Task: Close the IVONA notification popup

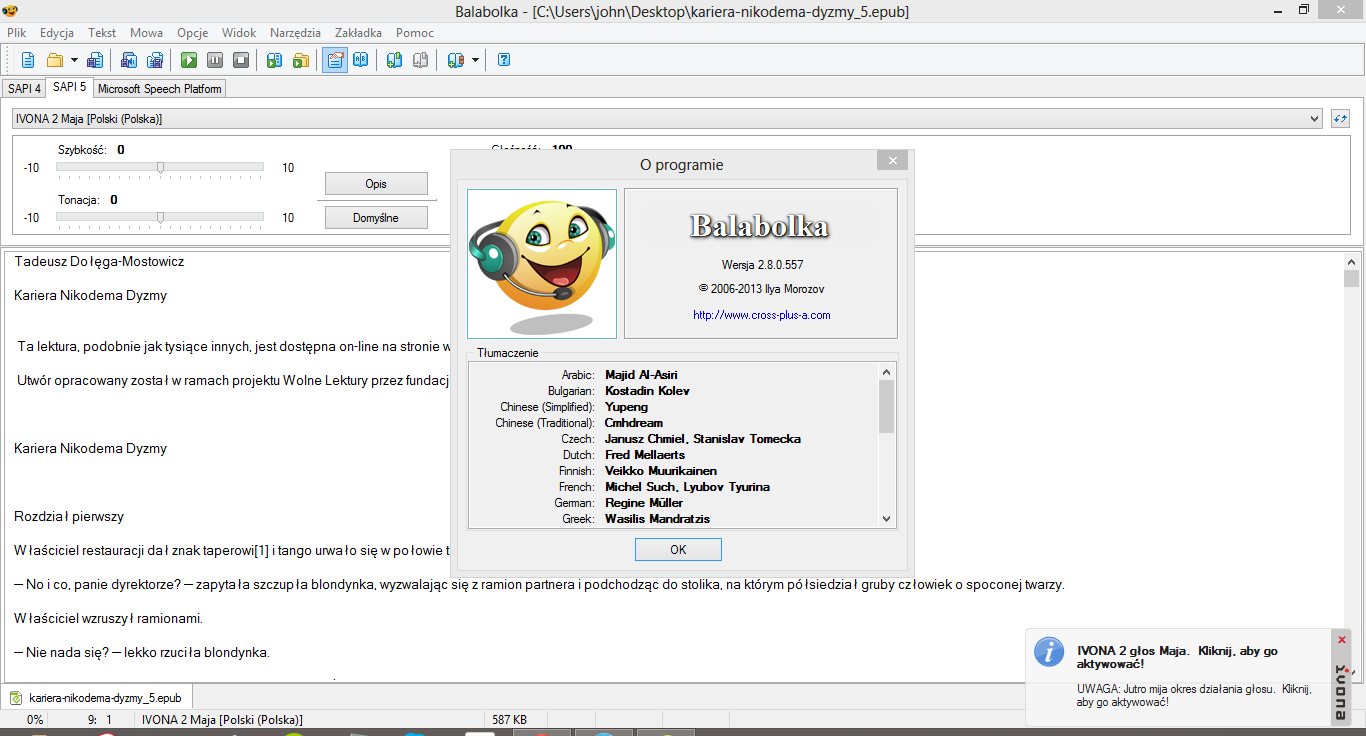Action: (x=1342, y=640)
